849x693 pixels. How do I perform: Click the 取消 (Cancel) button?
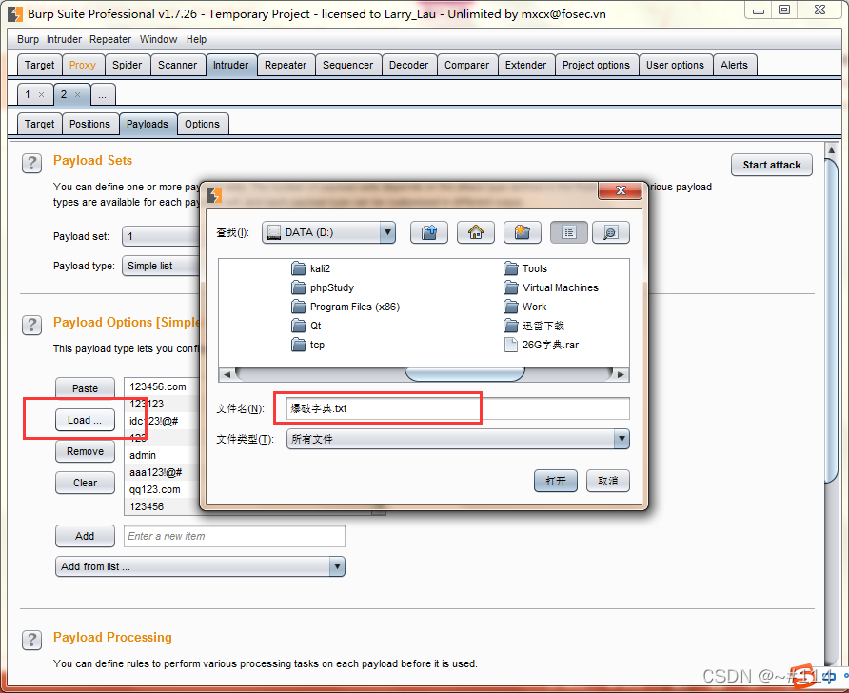pyautogui.click(x=608, y=480)
